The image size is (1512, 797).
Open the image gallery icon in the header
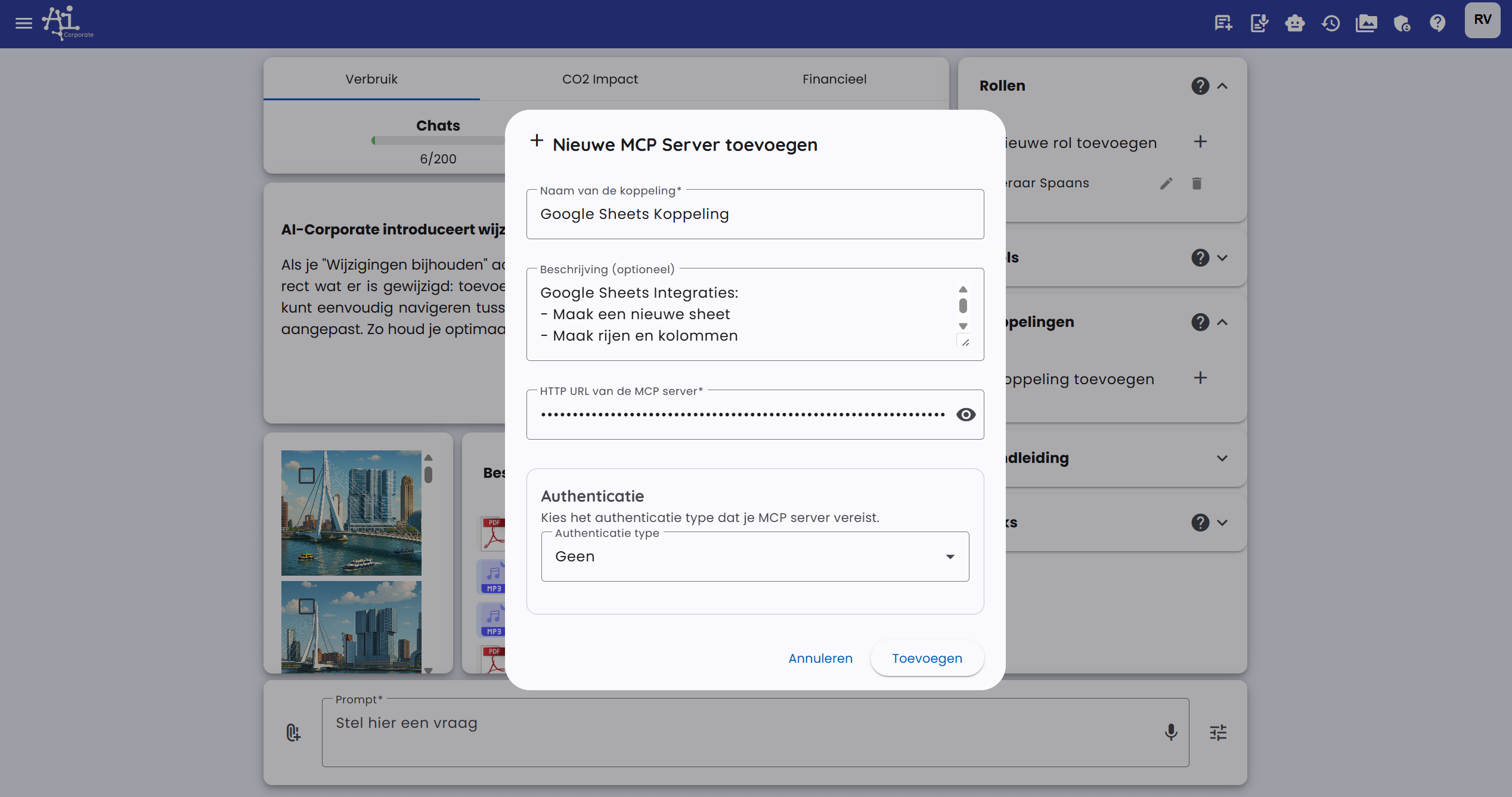pos(1366,23)
